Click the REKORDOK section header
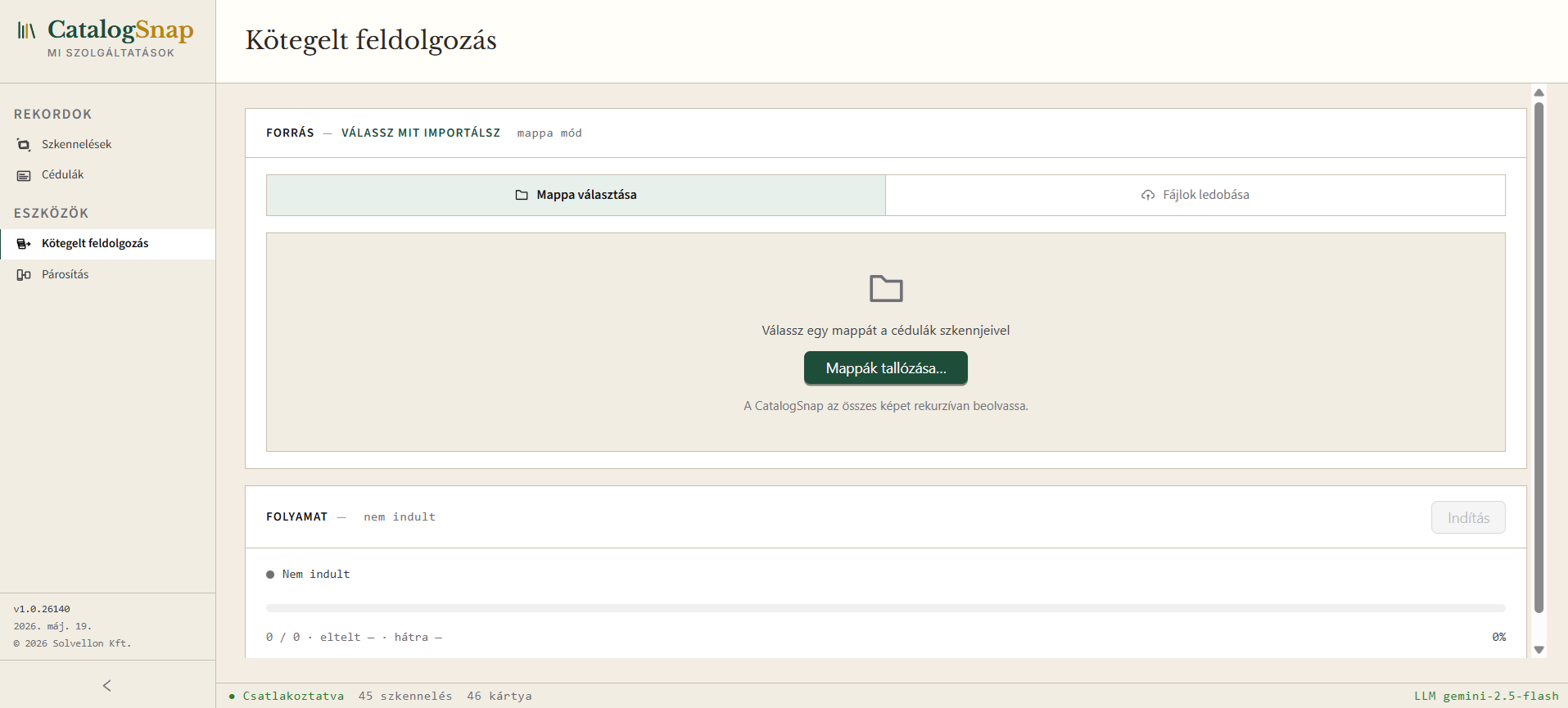This screenshot has height=708, width=1568. 53,115
